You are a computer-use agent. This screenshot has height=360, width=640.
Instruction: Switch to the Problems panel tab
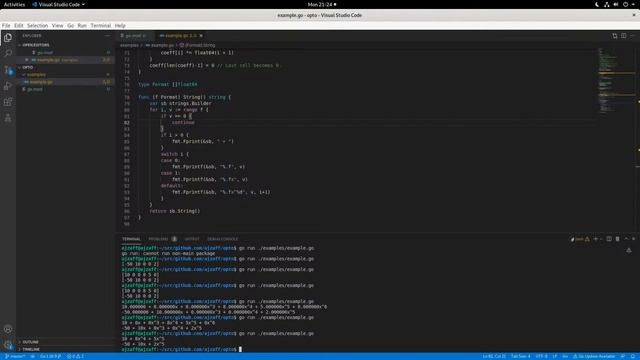click(162, 239)
